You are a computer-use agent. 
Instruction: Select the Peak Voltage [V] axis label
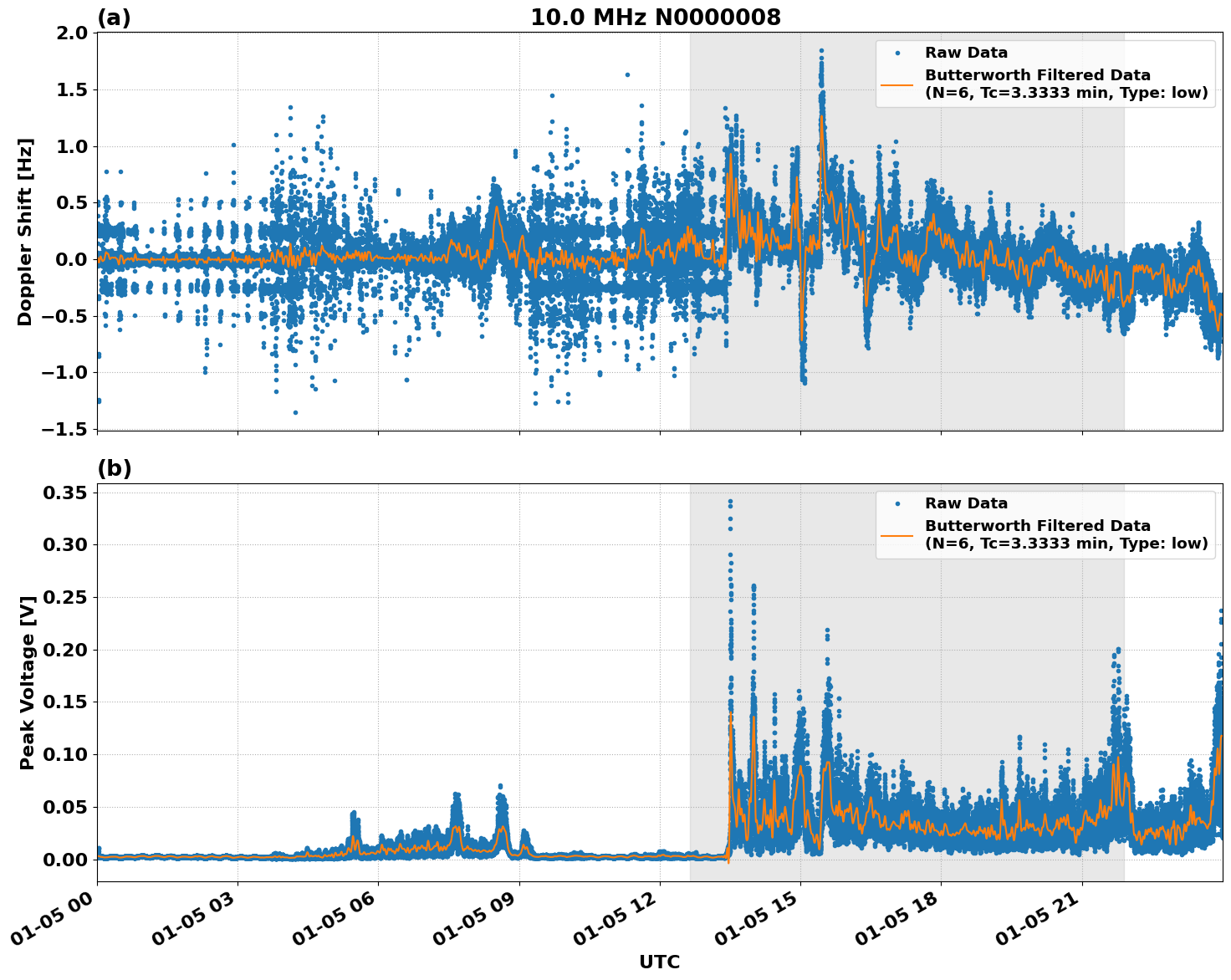[x=28, y=679]
